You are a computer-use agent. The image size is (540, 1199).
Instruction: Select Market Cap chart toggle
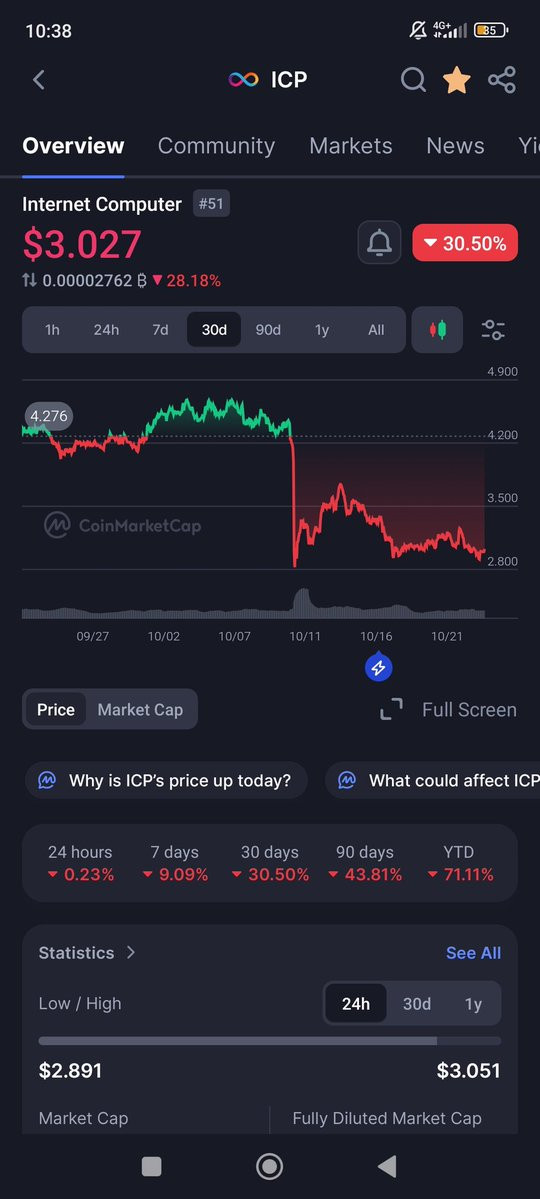coord(141,710)
